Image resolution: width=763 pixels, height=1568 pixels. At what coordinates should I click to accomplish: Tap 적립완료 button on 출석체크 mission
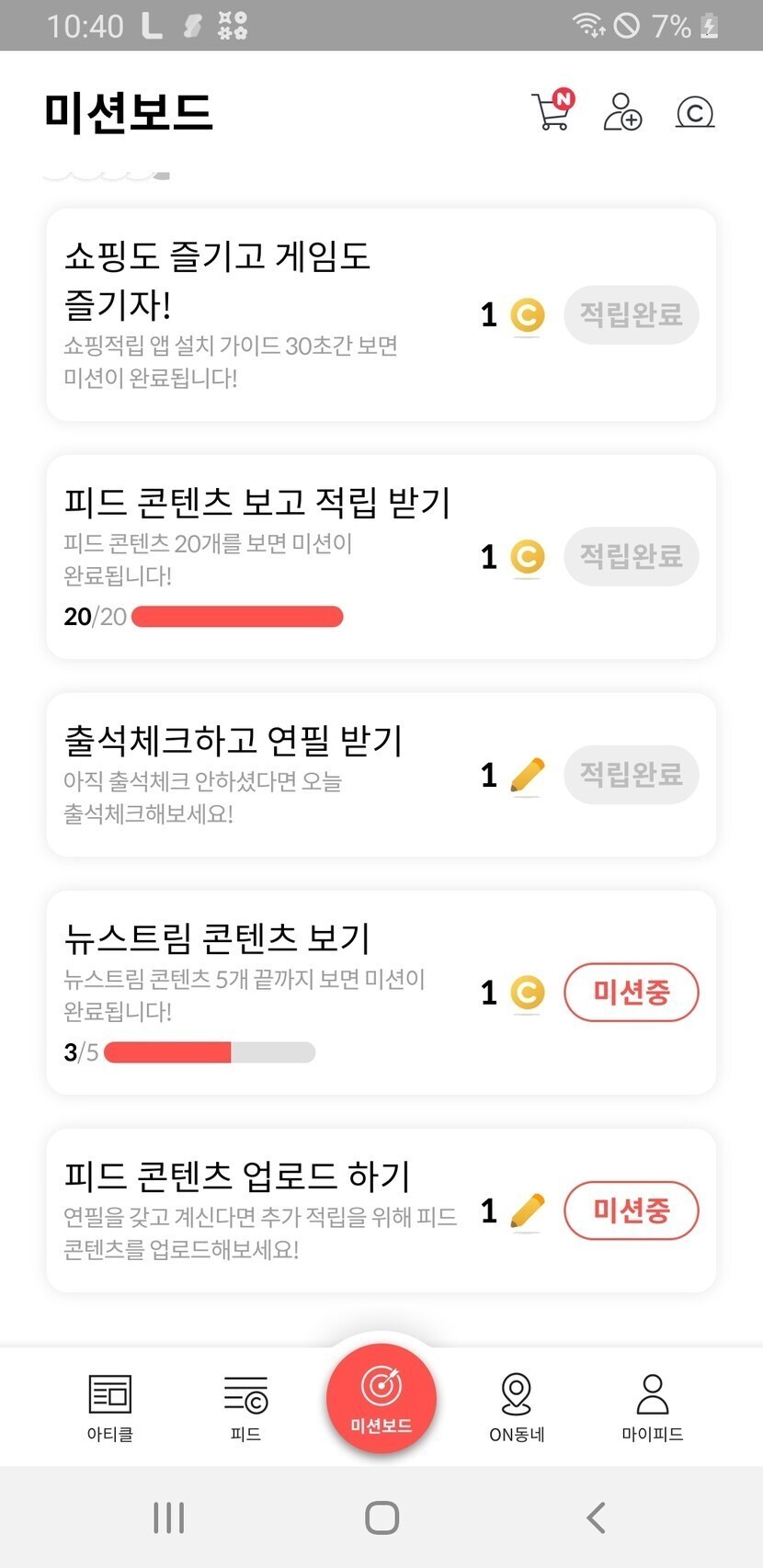click(632, 775)
